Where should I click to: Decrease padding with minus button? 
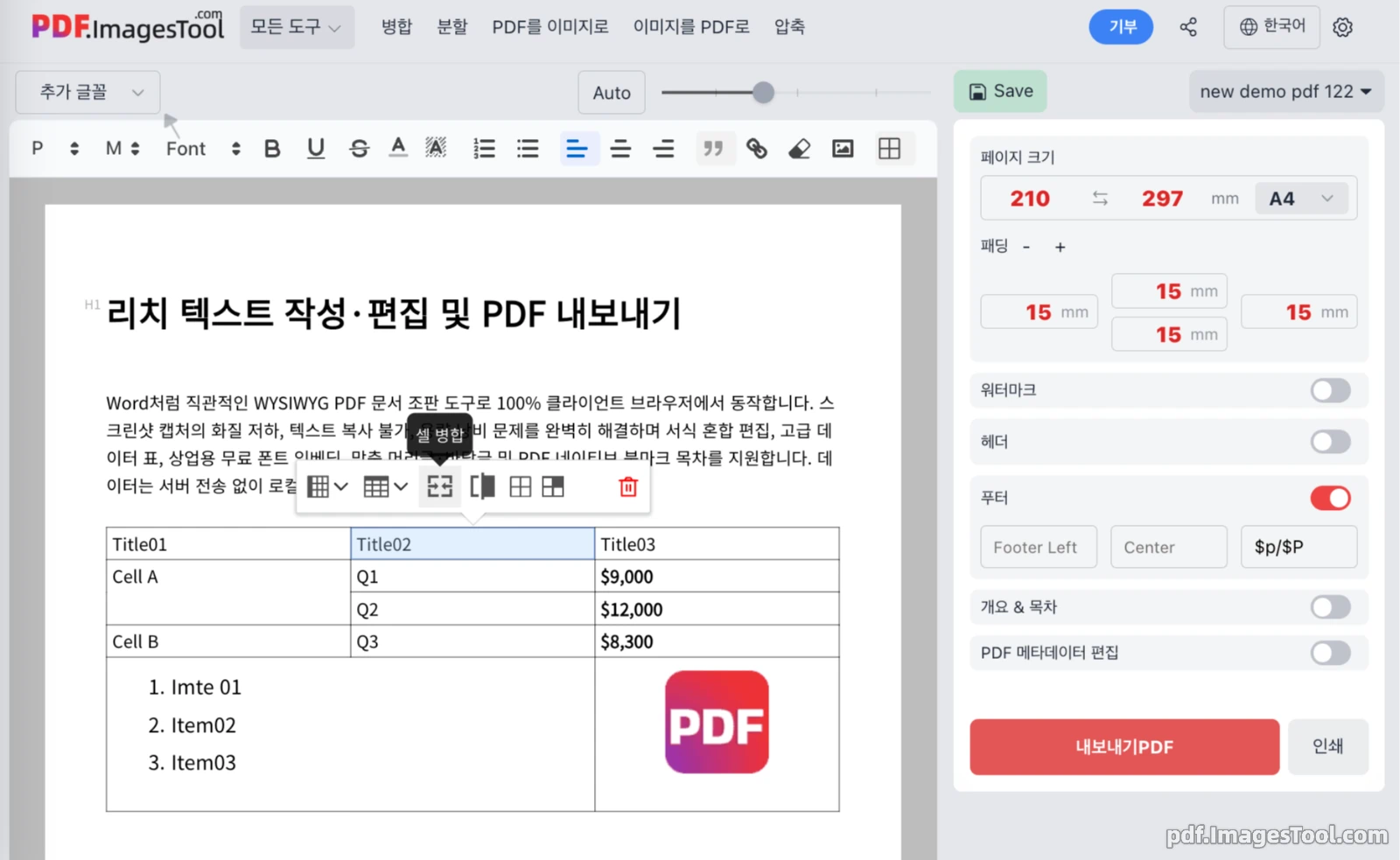[1026, 248]
